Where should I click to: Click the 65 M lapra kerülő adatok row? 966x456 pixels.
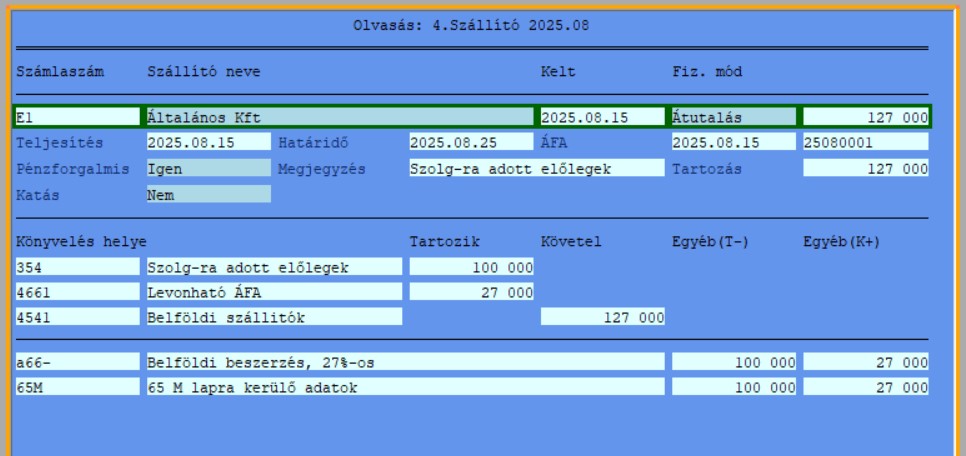coord(404,387)
